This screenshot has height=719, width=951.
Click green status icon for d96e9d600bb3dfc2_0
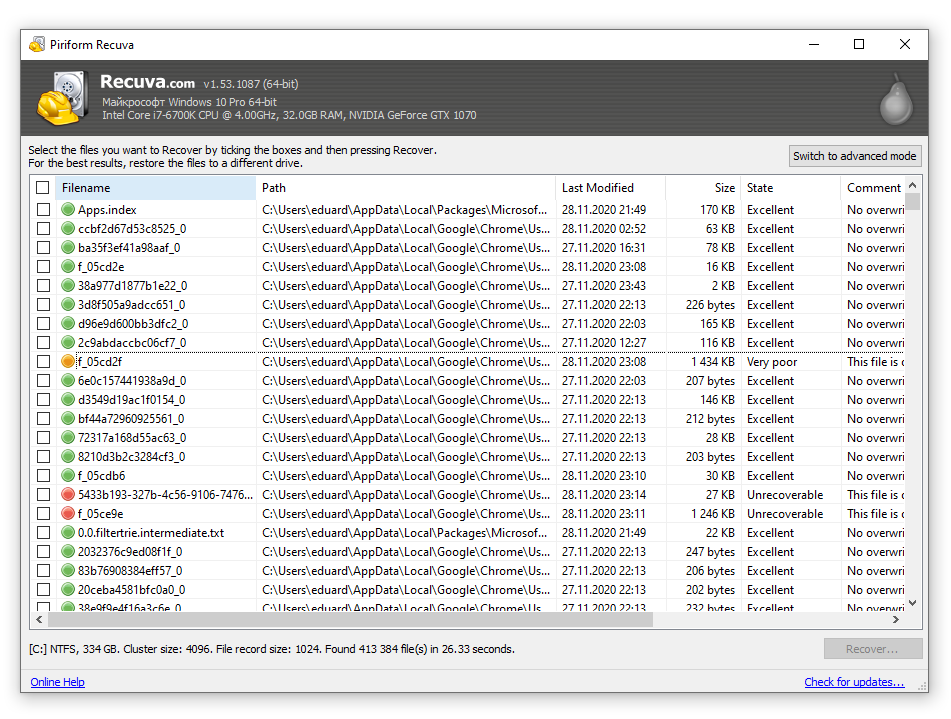click(68, 323)
